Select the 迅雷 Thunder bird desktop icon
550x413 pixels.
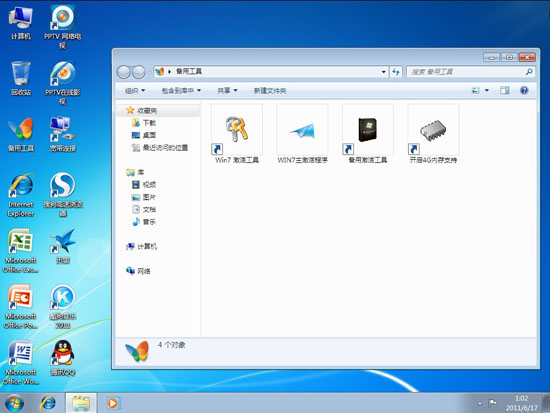(x=62, y=246)
